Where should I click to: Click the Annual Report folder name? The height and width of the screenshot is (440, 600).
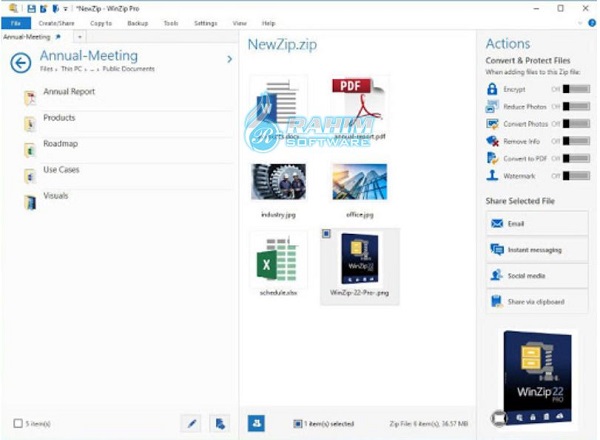click(69, 91)
